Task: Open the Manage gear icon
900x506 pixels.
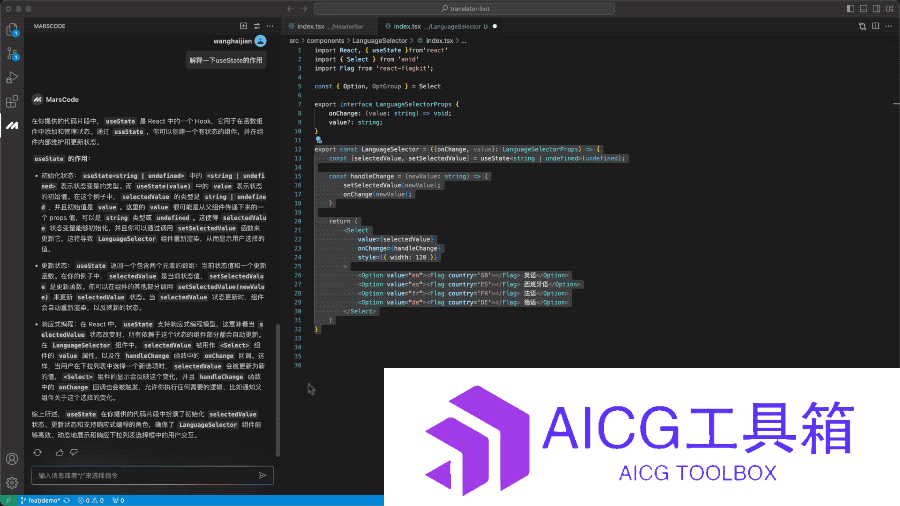Action: pyautogui.click(x=12, y=483)
